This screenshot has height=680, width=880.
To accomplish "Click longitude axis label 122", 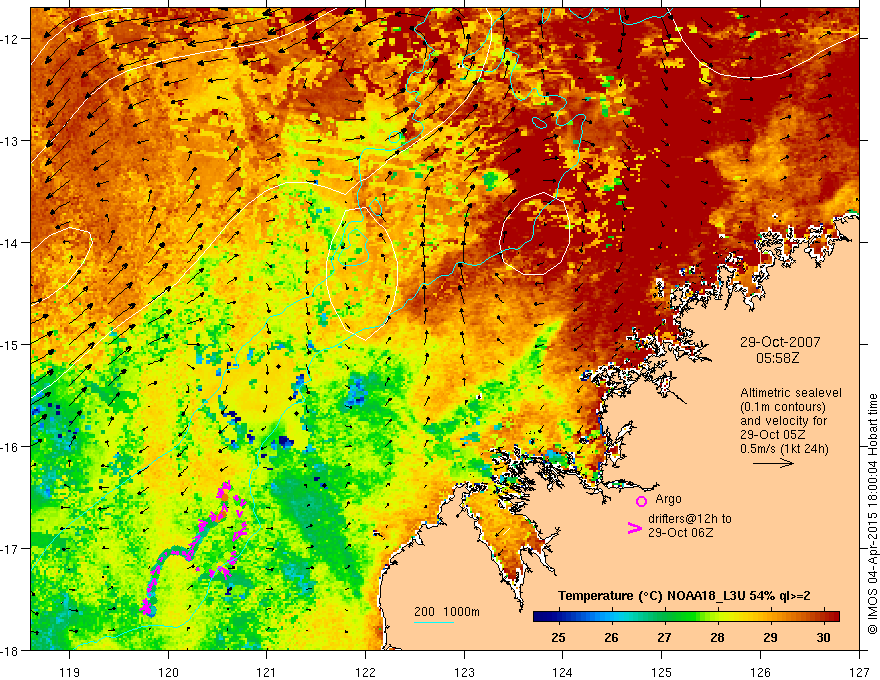I will coord(365,672).
